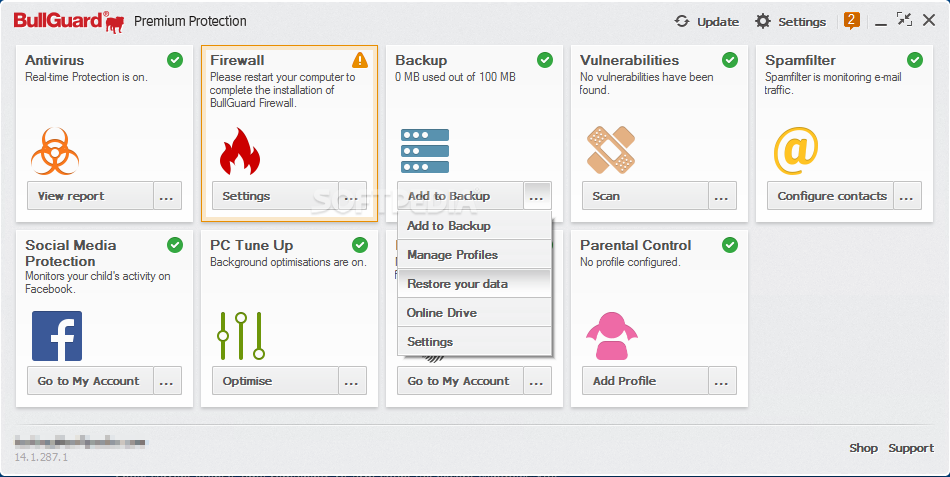
Task: Open the orange notifications badge
Action: 852,21
